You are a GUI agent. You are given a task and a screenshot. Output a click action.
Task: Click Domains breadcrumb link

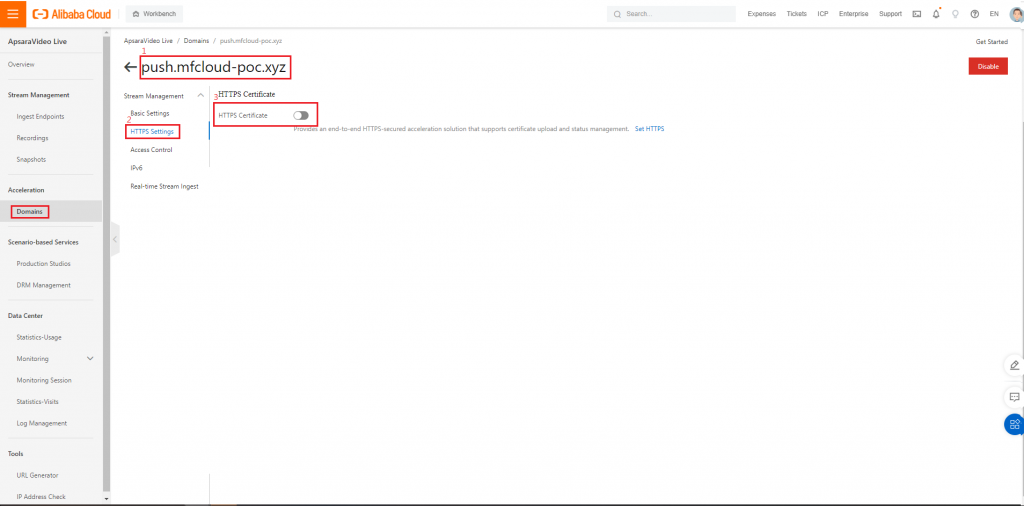197,40
